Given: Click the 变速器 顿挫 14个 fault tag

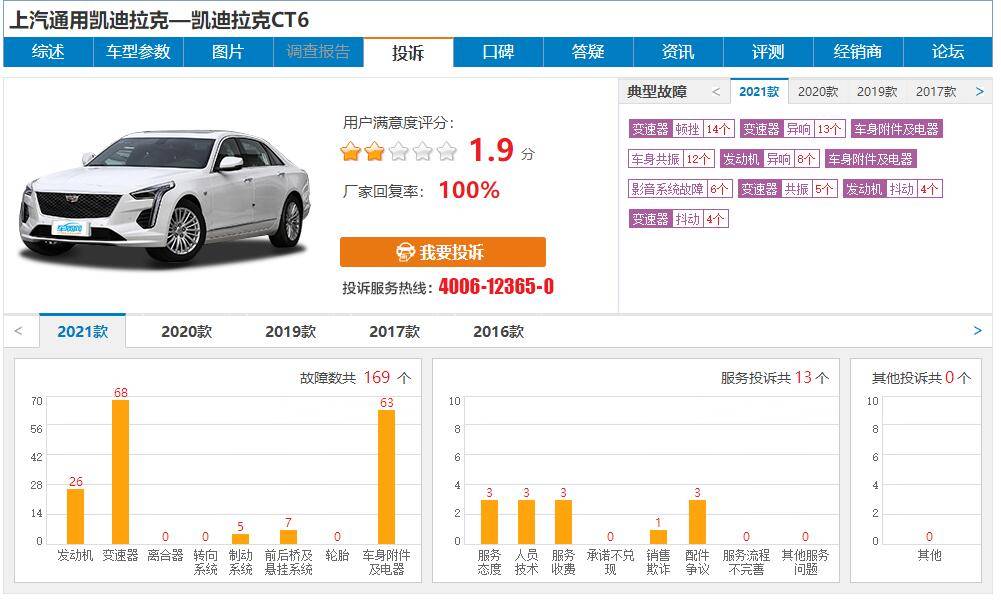Looking at the screenshot, I should click(681, 129).
